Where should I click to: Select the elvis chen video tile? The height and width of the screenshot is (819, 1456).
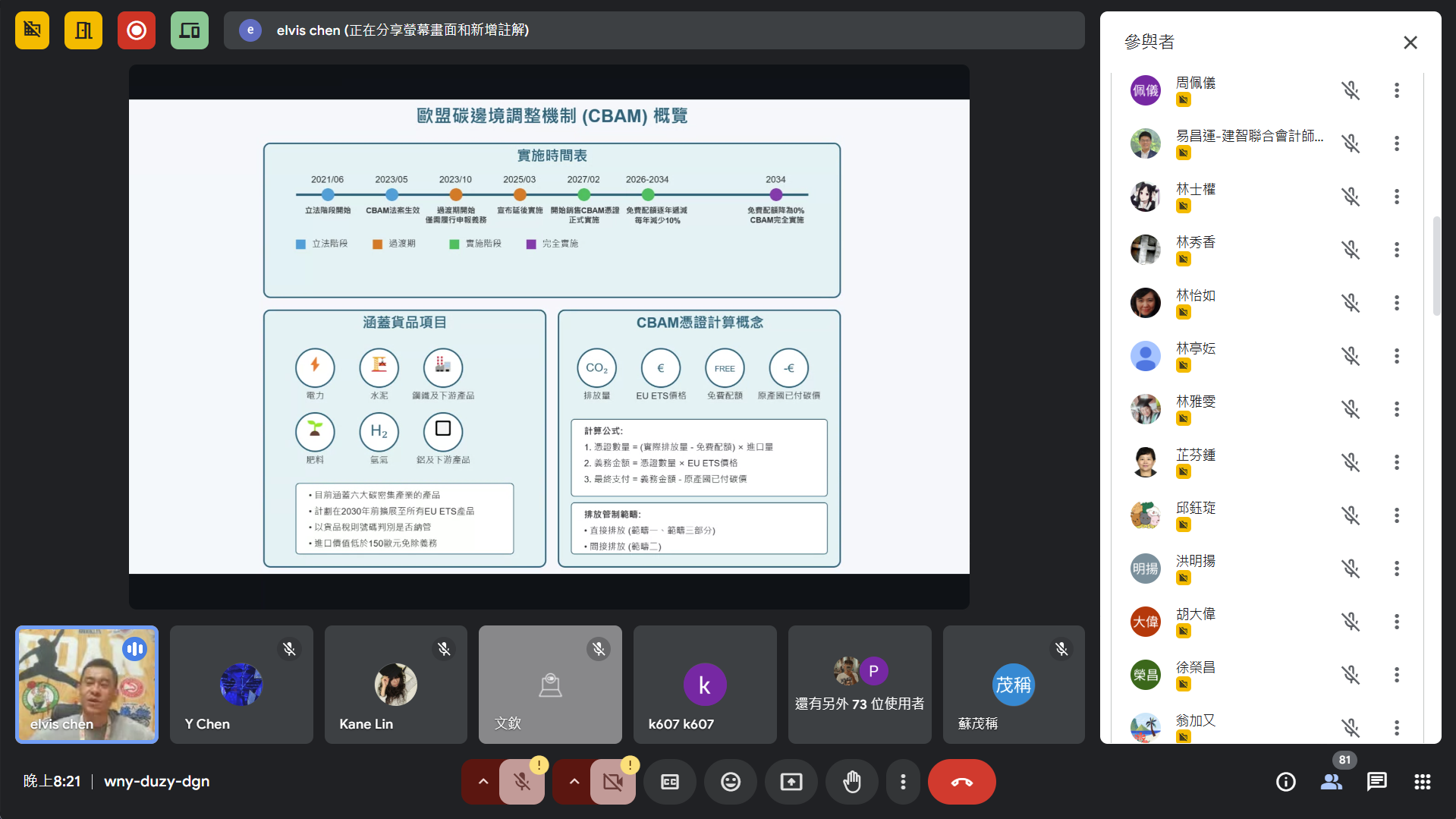87,684
